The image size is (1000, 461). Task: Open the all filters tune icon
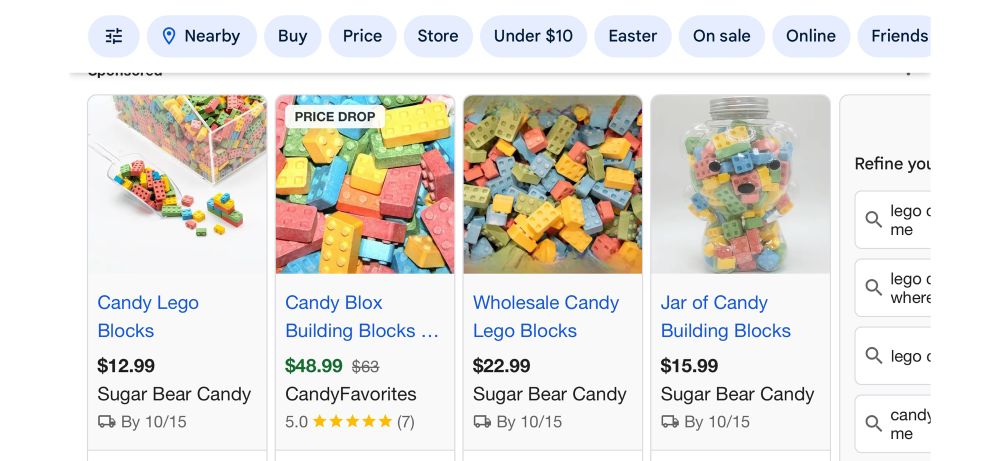pyautogui.click(x=114, y=36)
